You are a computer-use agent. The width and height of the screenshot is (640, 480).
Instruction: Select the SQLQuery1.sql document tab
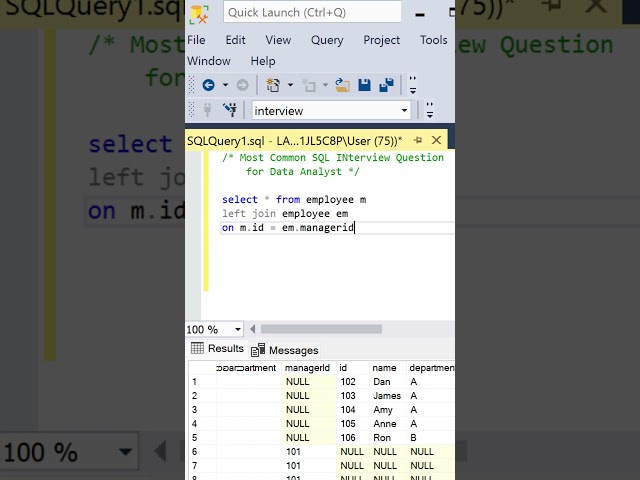[295, 141]
